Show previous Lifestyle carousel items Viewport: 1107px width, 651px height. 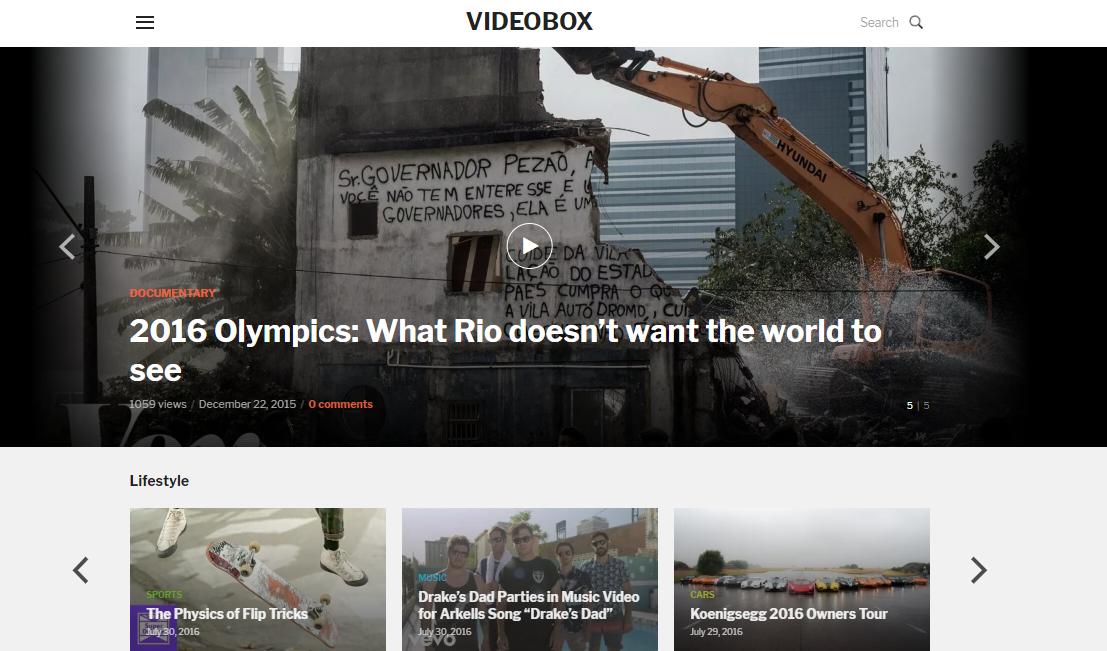(x=80, y=570)
